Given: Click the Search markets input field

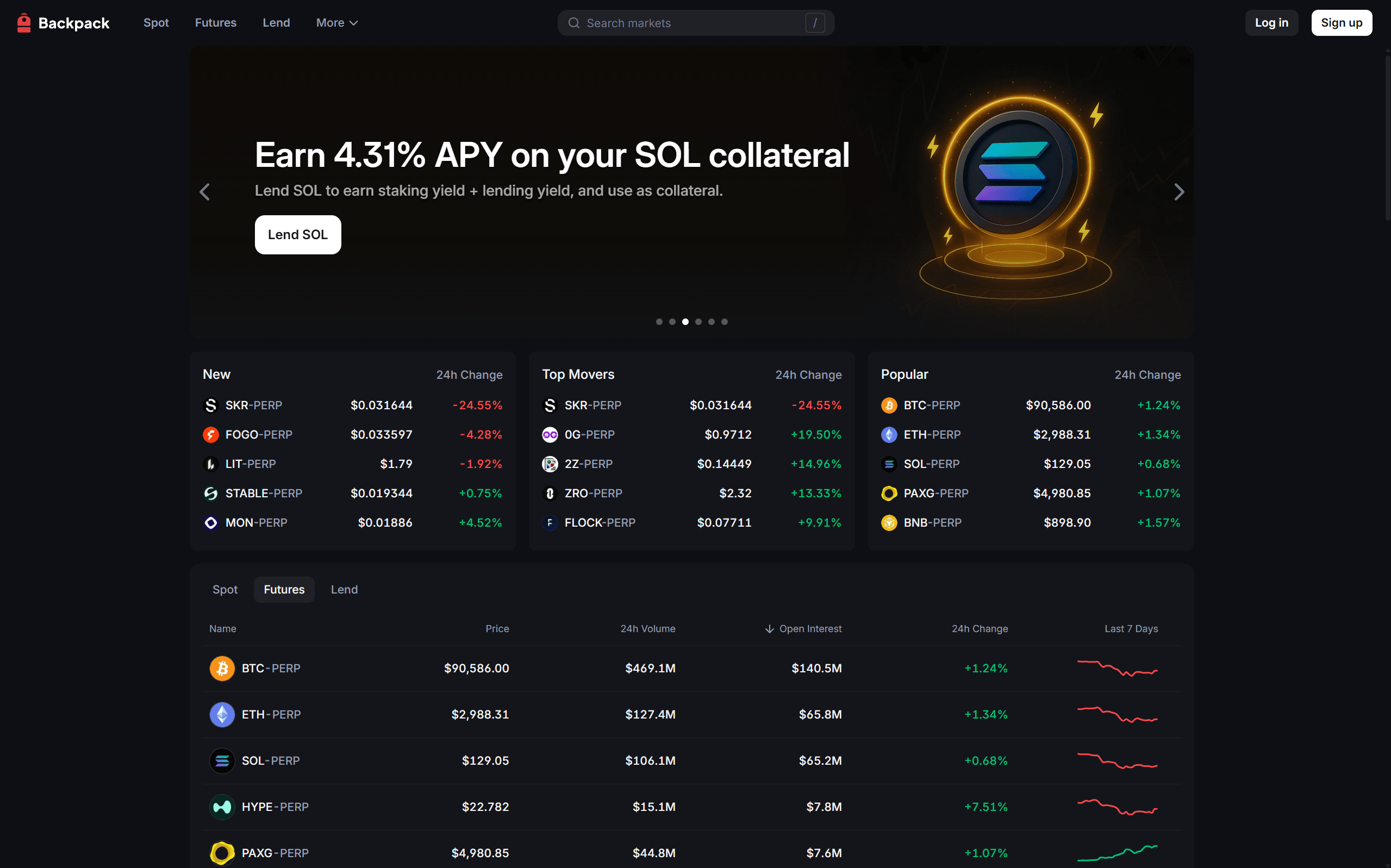Looking at the screenshot, I should coord(689,23).
